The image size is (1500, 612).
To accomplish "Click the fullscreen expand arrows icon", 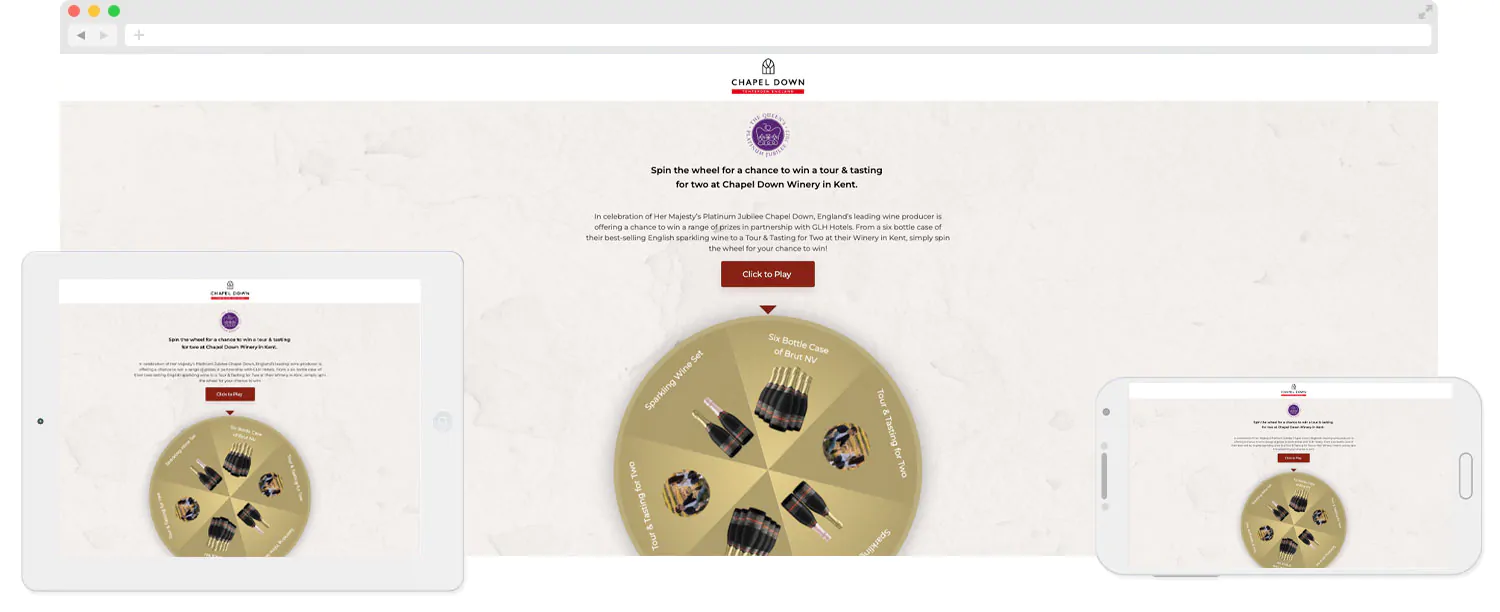I will [x=1425, y=12].
